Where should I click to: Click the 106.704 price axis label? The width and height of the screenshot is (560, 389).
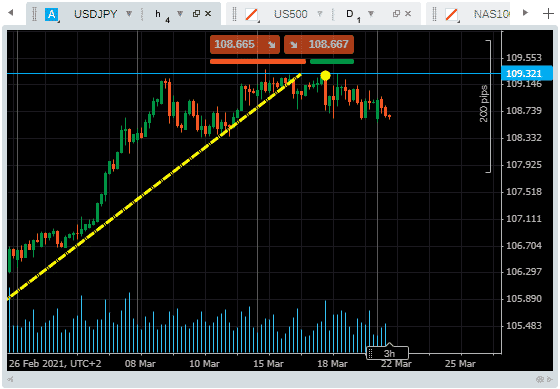(524, 245)
